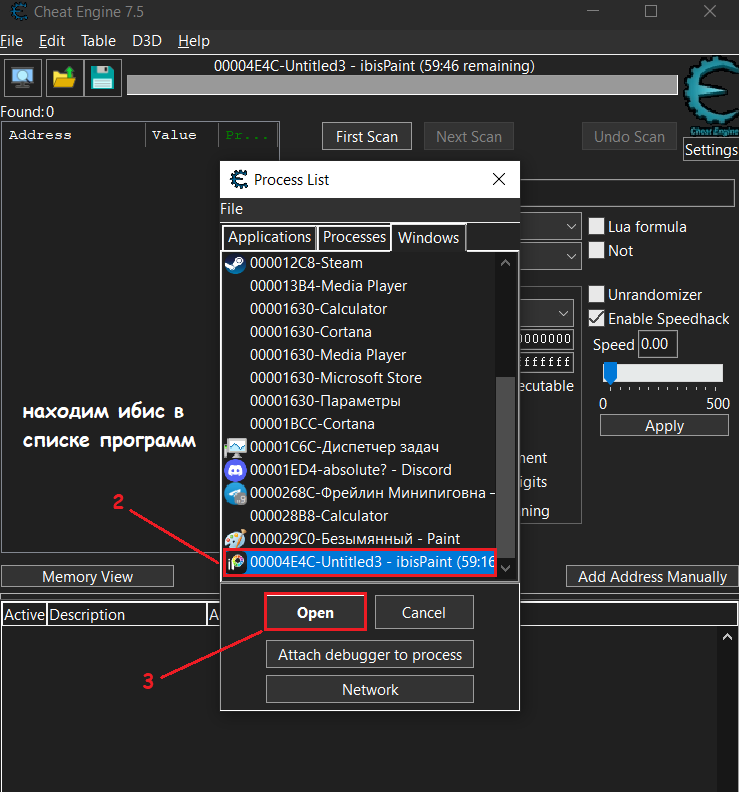Click the First Scan button
Viewport: 739px width, 792px height.
coord(367,136)
